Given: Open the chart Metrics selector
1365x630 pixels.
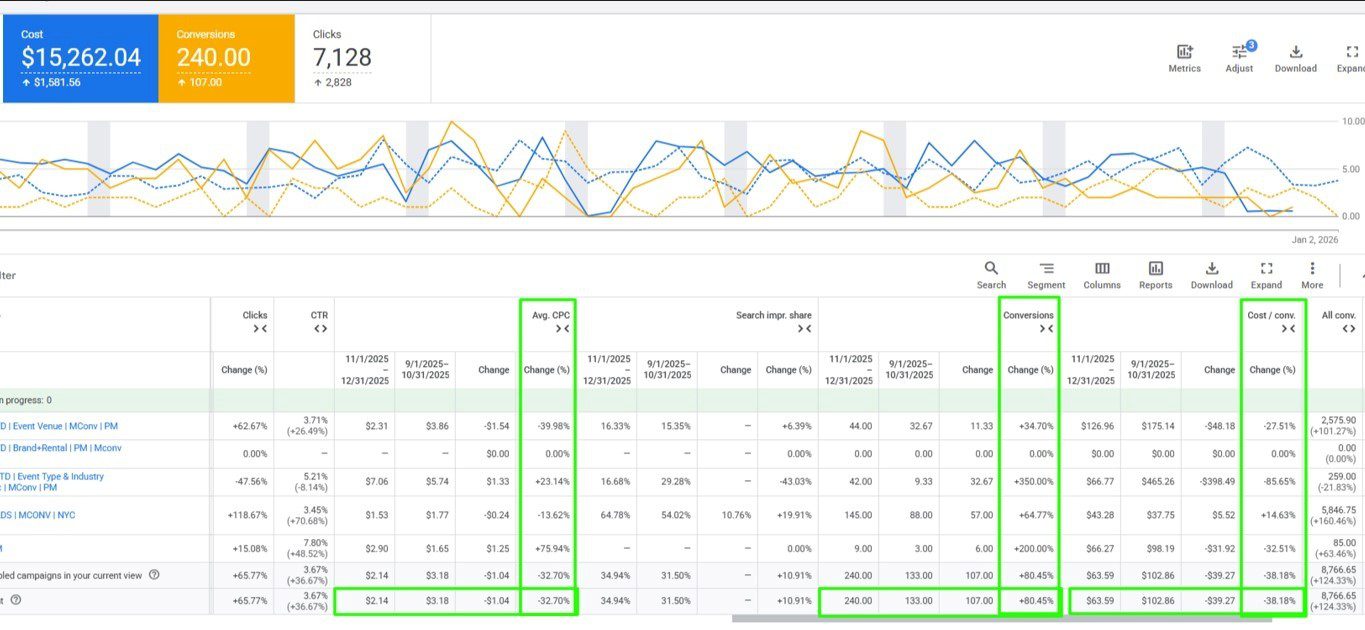Looking at the screenshot, I should coord(1184,57).
